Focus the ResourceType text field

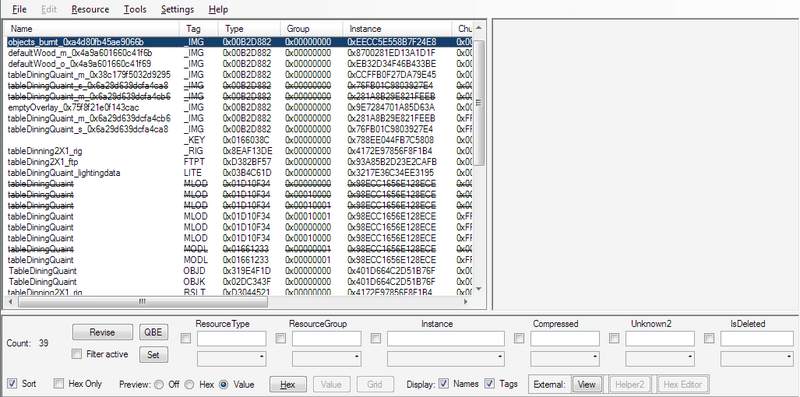click(x=232, y=338)
